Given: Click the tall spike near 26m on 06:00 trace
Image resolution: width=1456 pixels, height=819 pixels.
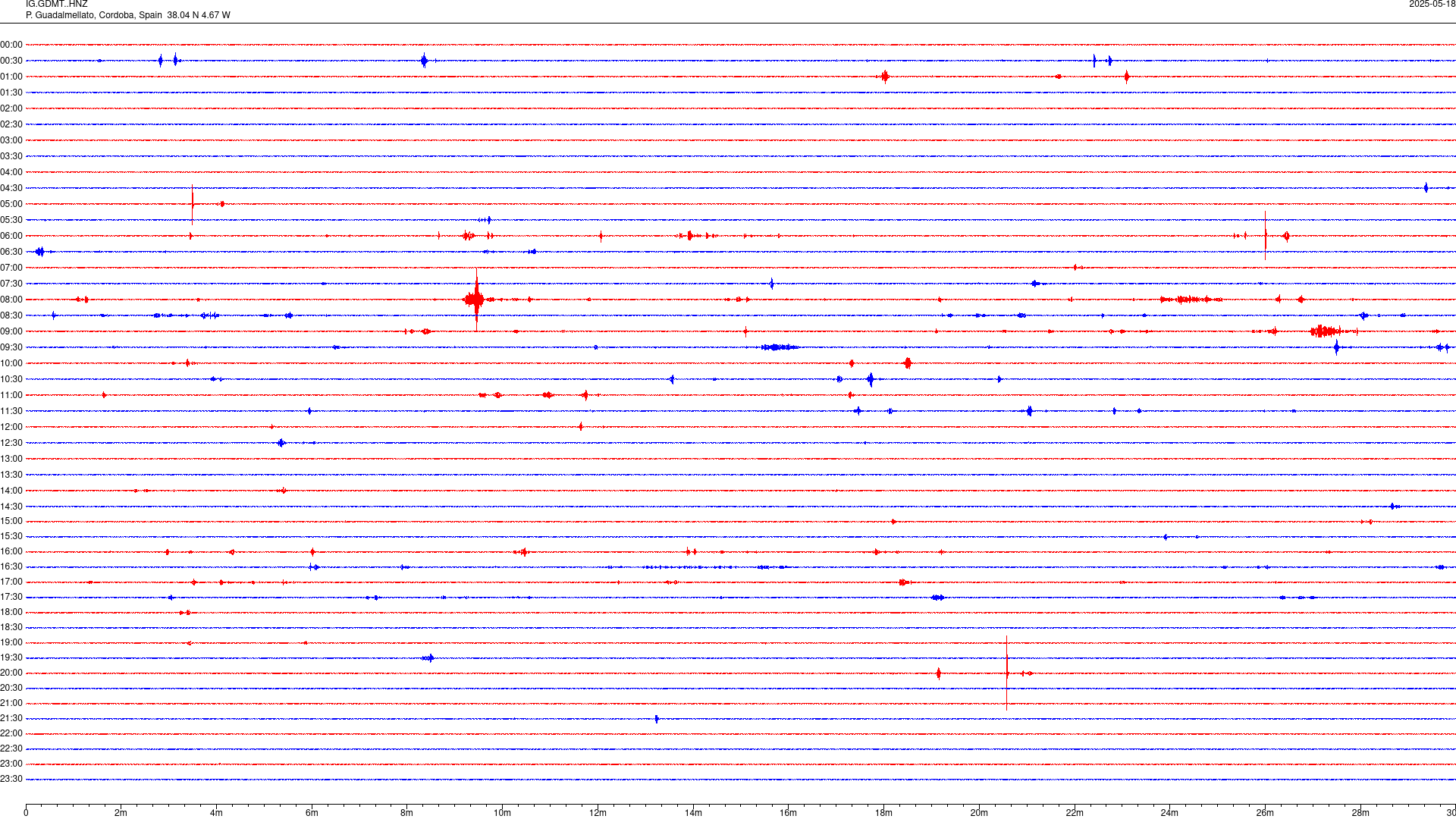Looking at the screenshot, I should click(x=1265, y=236).
